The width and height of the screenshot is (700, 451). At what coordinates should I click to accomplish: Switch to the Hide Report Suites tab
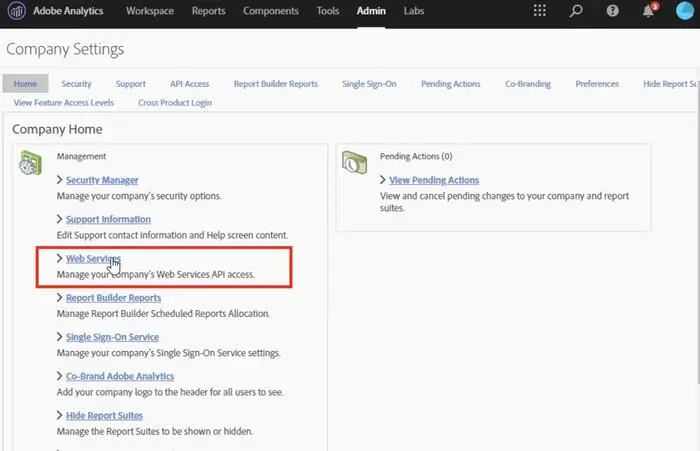pos(669,84)
